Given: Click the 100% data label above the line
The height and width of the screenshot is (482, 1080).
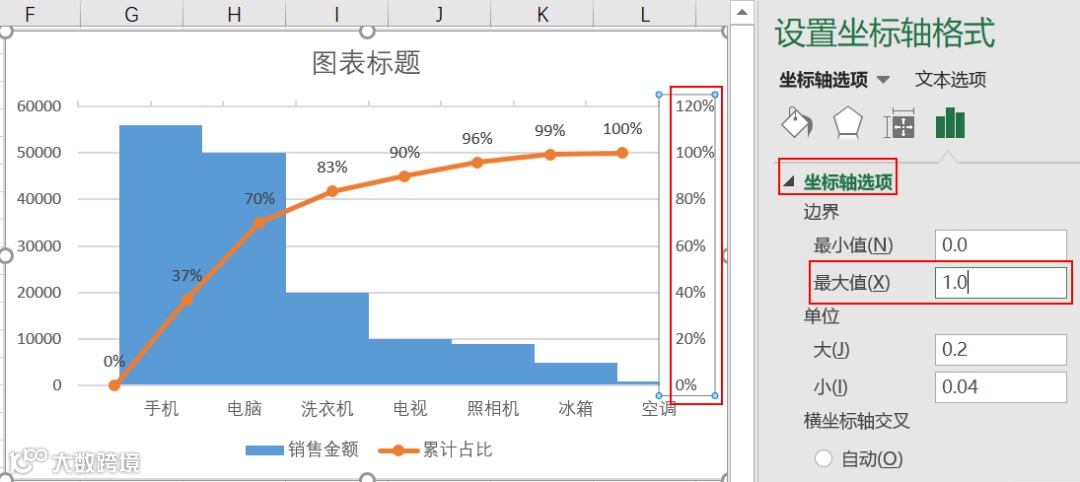Looking at the screenshot, I should (622, 129).
